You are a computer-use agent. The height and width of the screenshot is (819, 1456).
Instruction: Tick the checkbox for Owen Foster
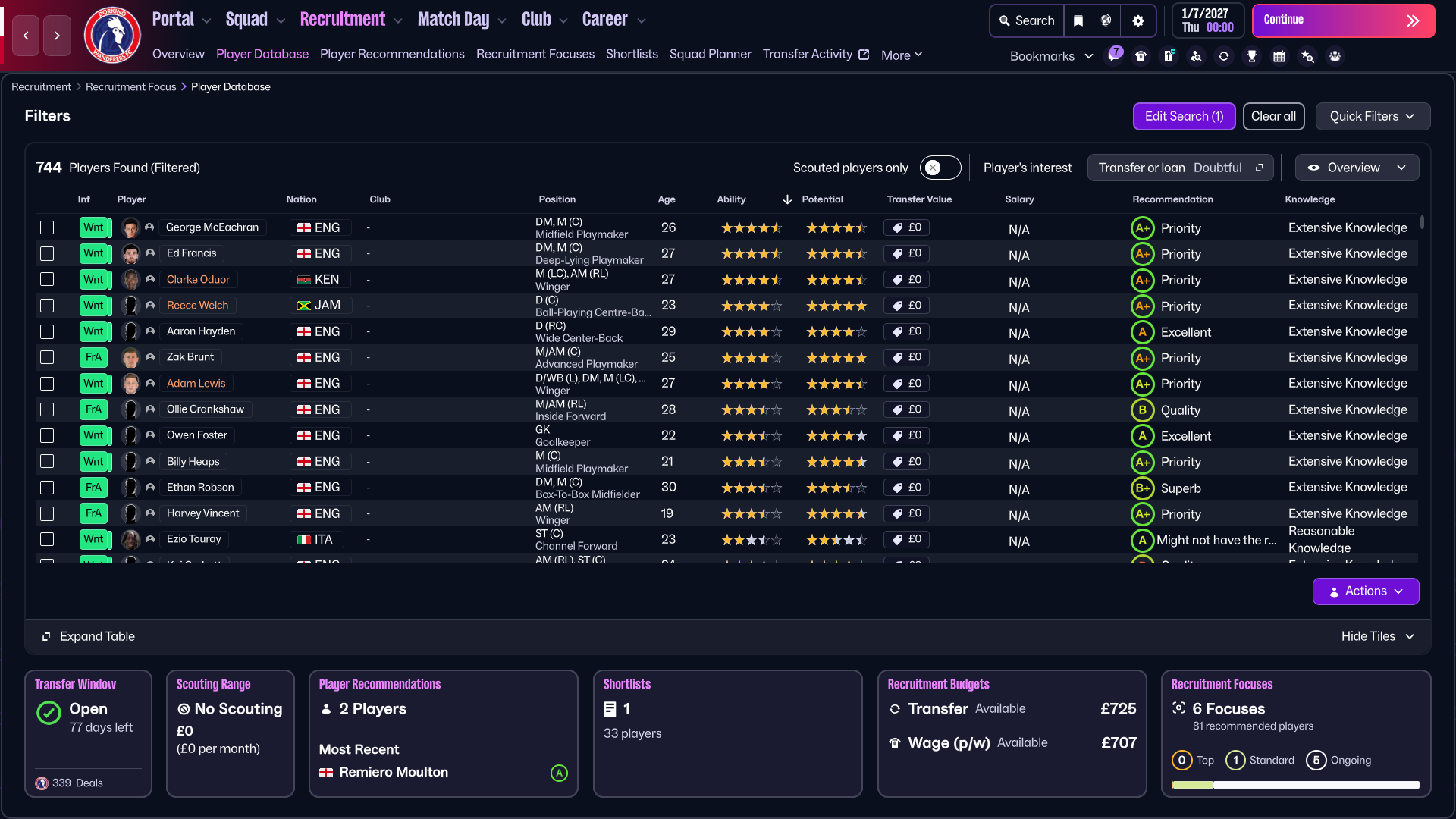click(x=47, y=435)
